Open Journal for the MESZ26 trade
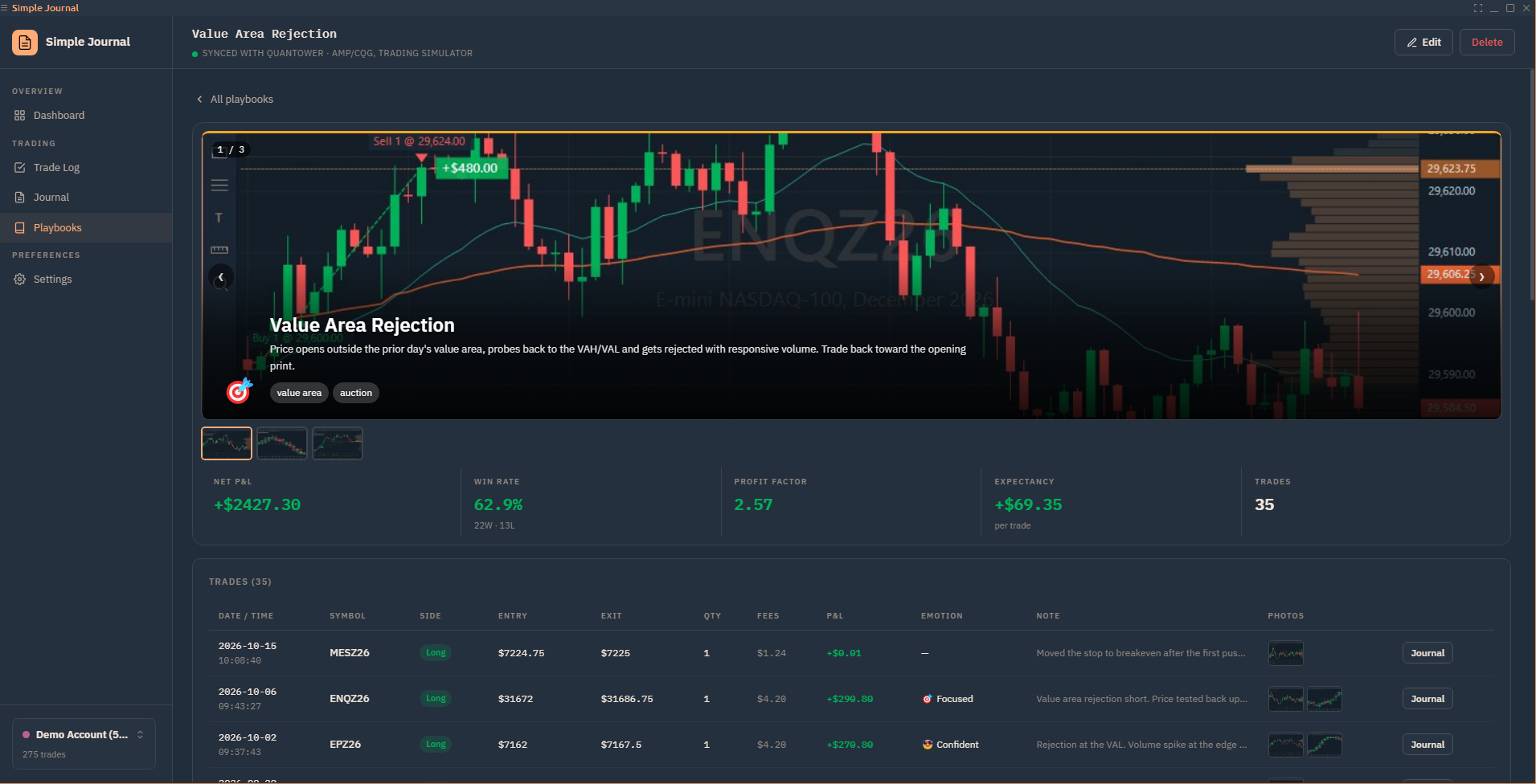The width and height of the screenshot is (1536, 784). tap(1427, 653)
